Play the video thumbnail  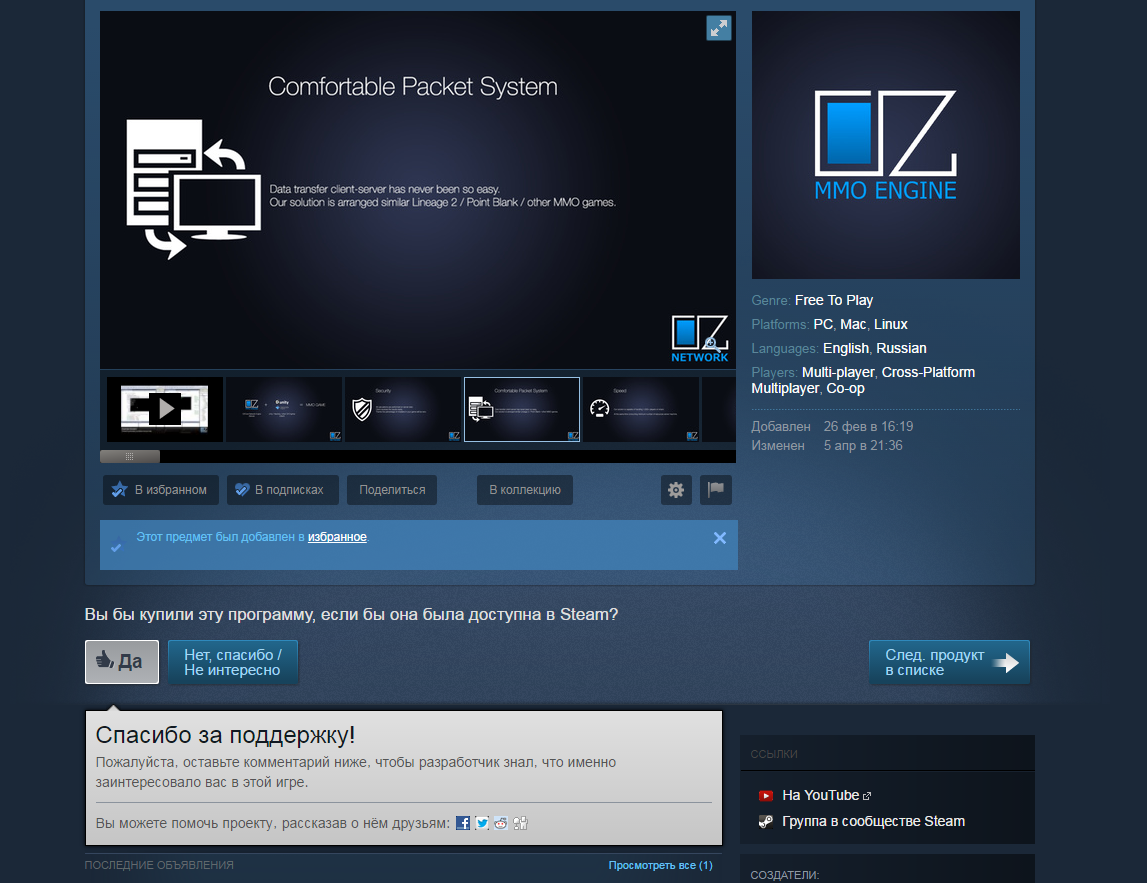tap(165, 409)
